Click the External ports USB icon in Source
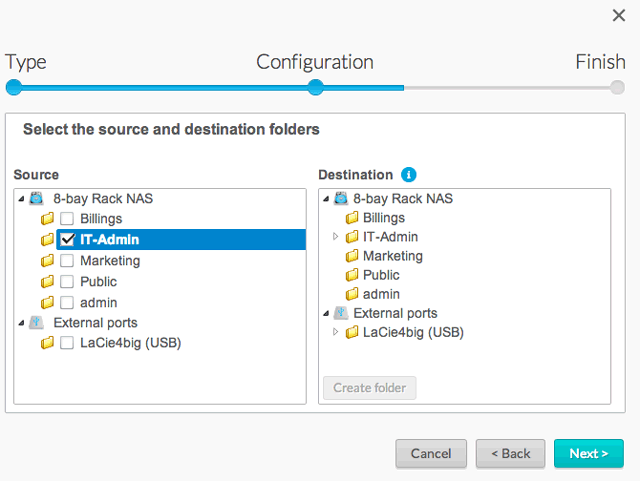The width and height of the screenshot is (640, 481). [36, 323]
